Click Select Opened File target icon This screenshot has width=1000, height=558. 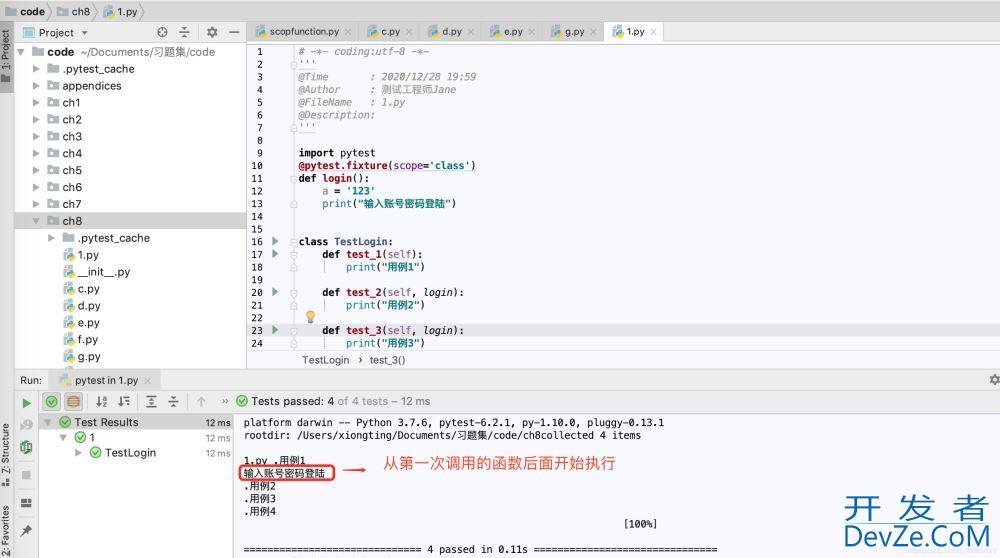[162, 32]
